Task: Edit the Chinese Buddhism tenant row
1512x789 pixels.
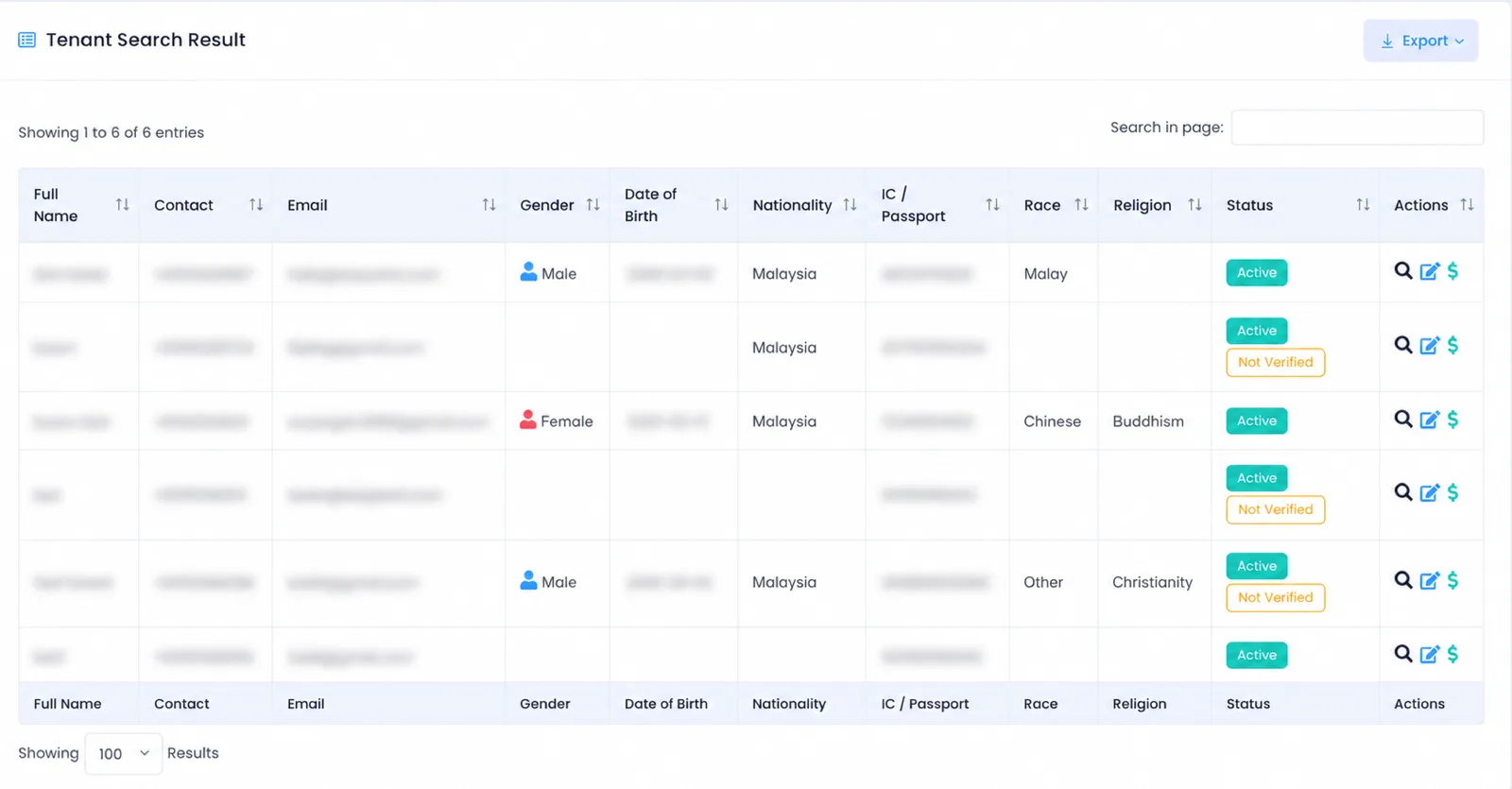Action: (1430, 419)
